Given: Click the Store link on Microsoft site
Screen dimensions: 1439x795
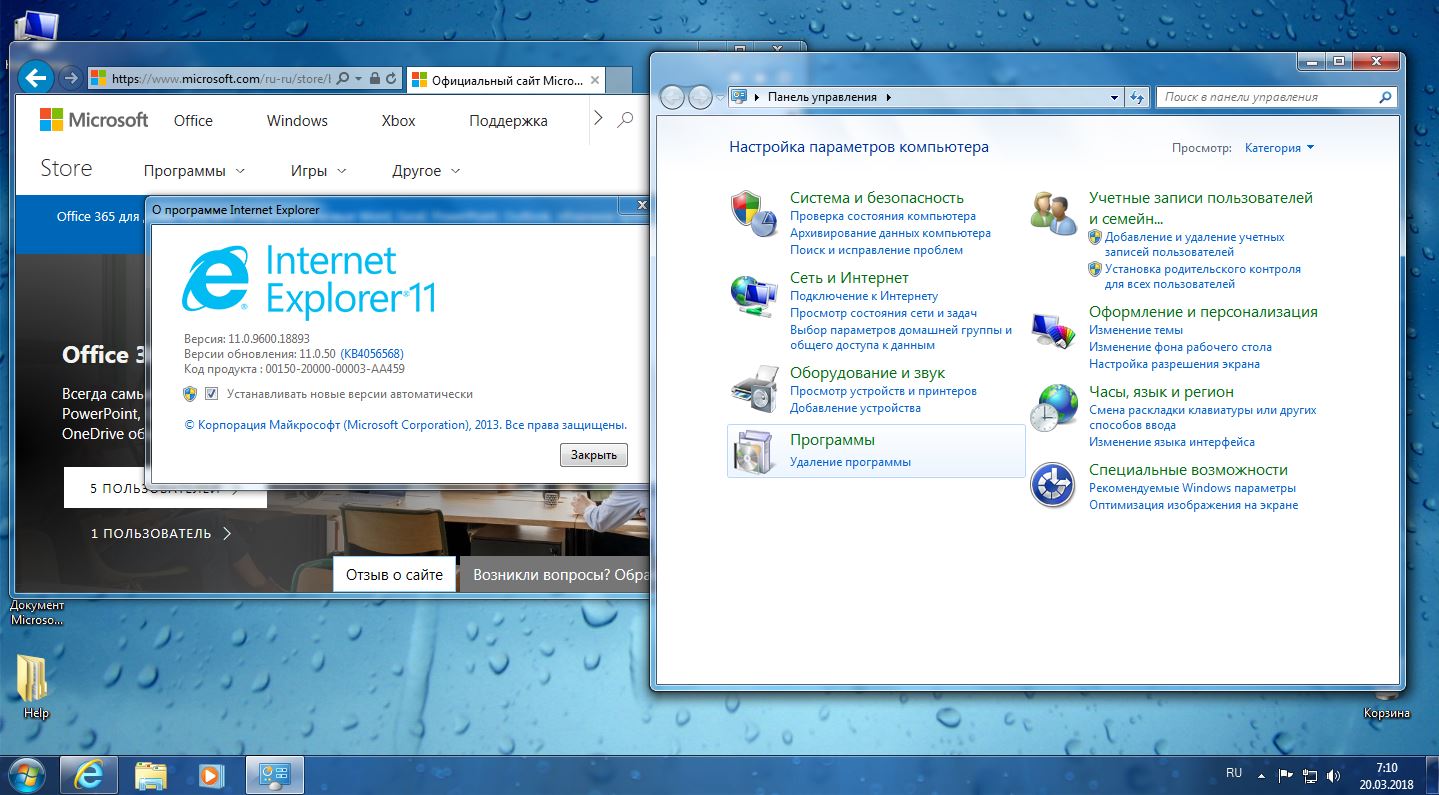Looking at the screenshot, I should 66,169.
